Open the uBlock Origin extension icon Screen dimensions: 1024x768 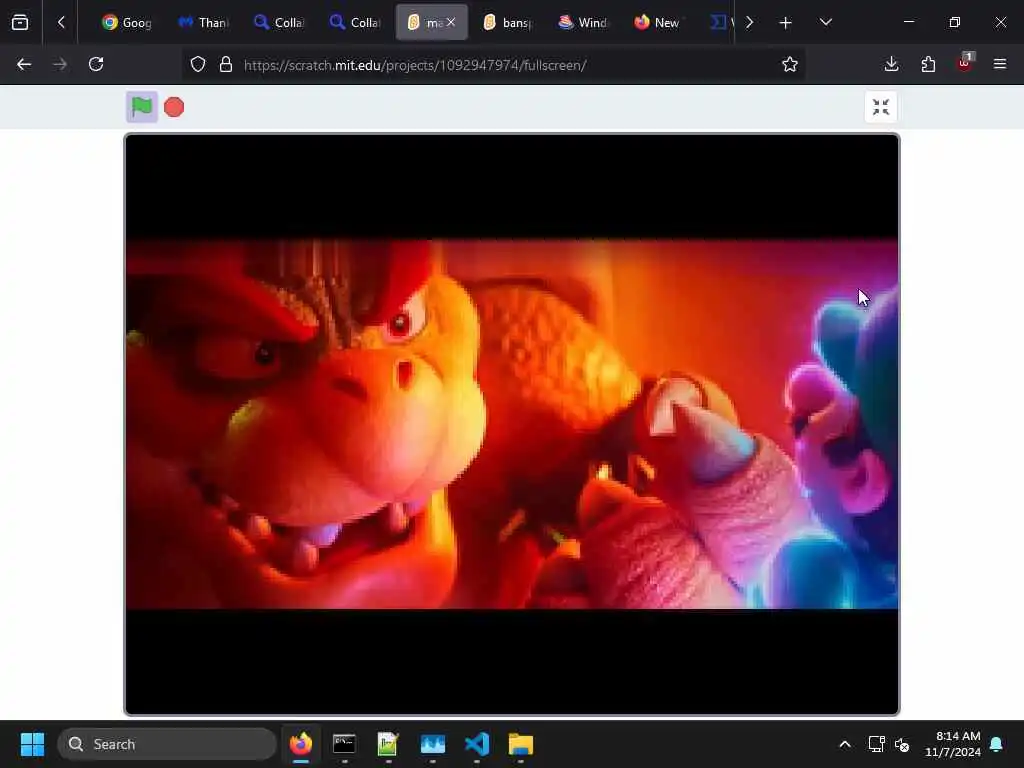[x=965, y=63]
